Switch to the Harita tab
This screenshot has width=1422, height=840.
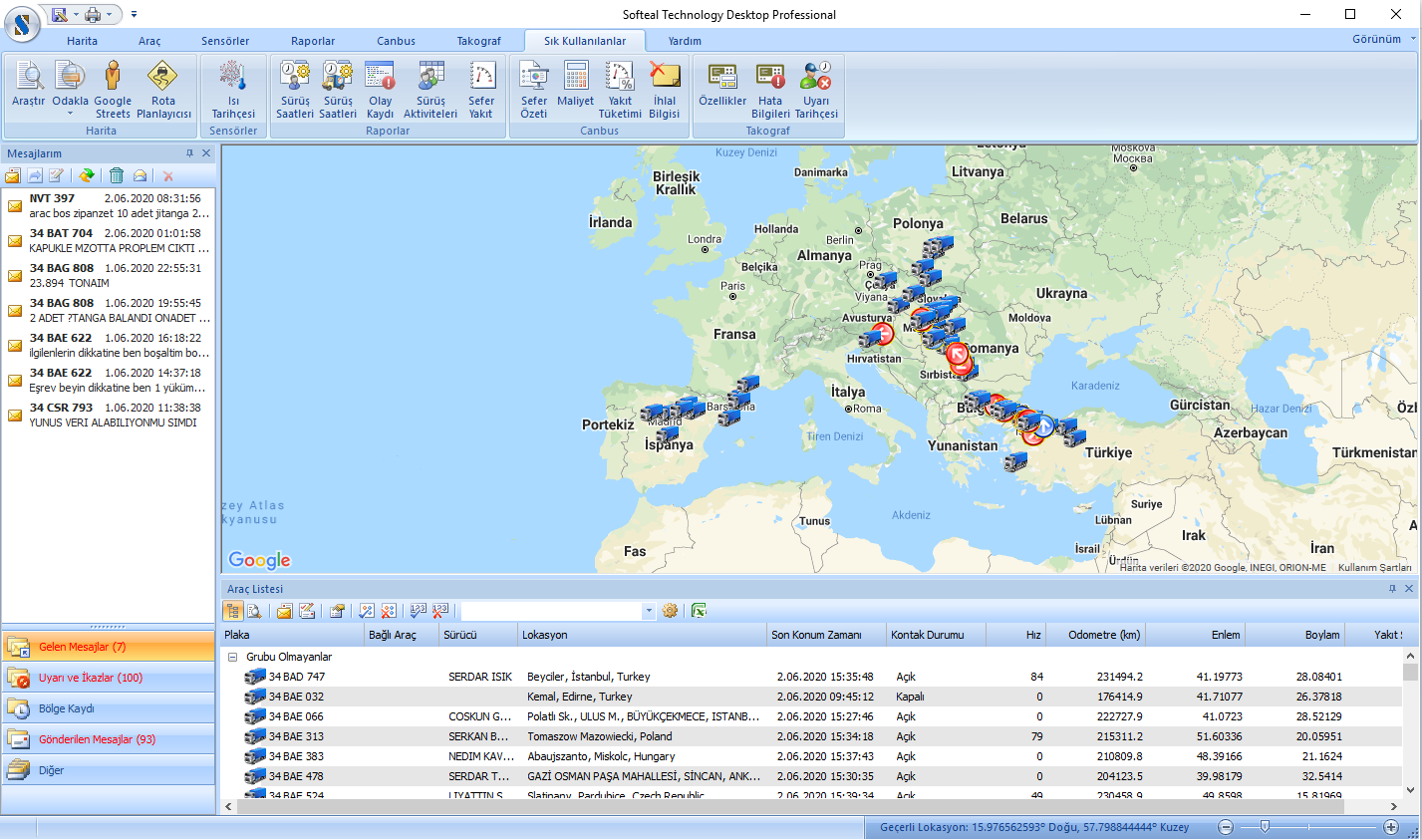point(83,41)
